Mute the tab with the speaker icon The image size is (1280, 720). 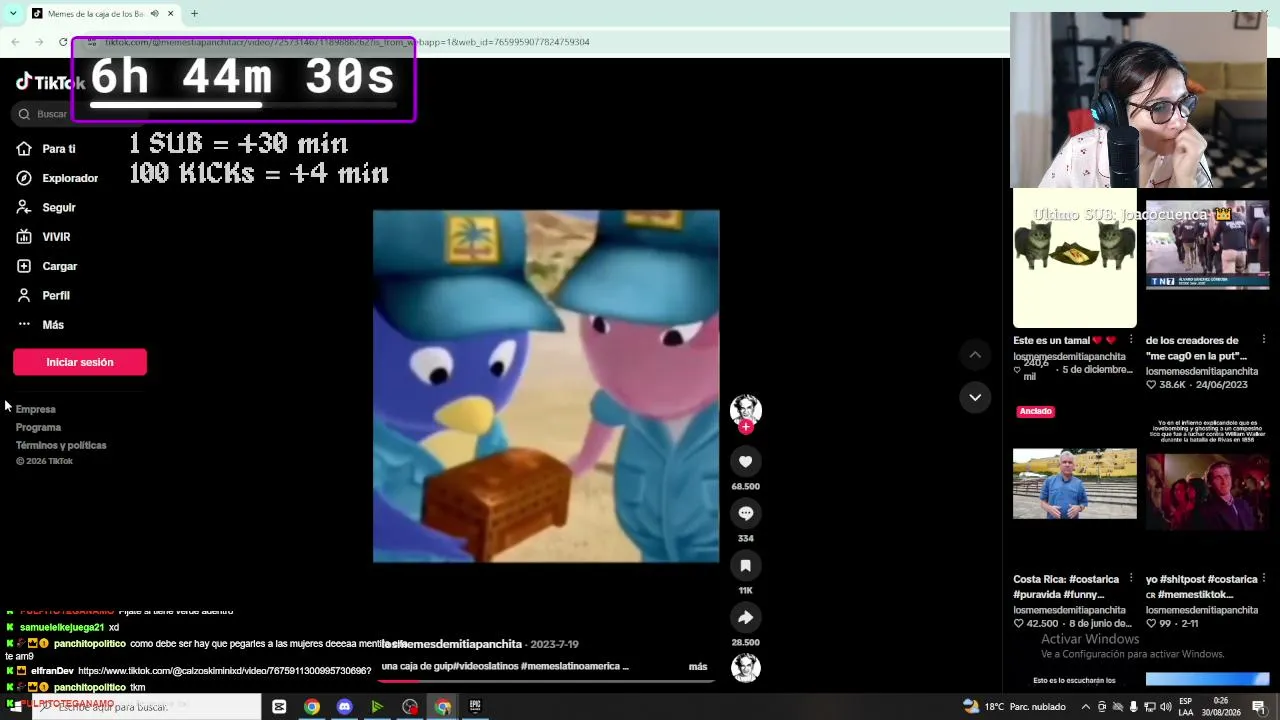pyautogui.click(x=154, y=14)
